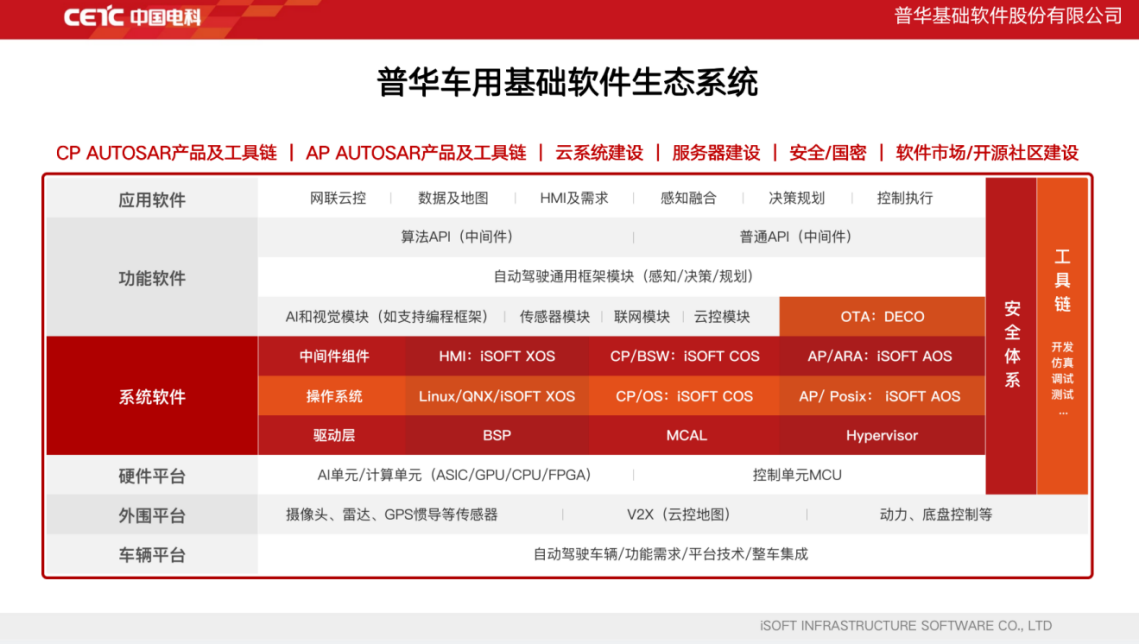Click the 传感器模块 cell
The width and height of the screenshot is (1139, 644).
pyautogui.click(x=554, y=317)
